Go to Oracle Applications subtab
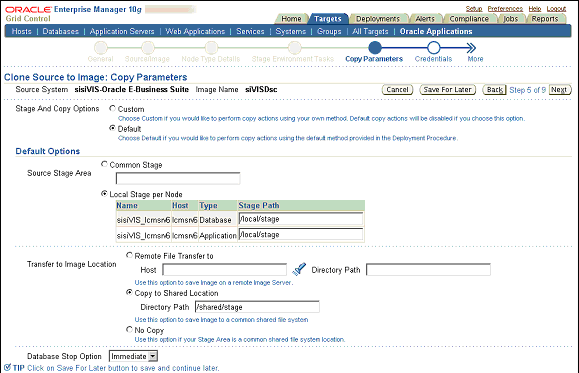 pos(436,31)
